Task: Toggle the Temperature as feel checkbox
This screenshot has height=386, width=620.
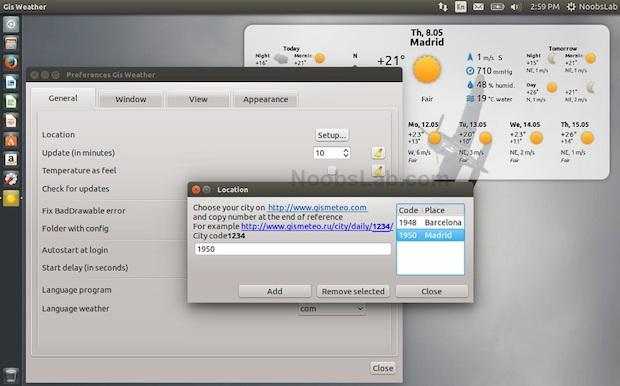Action: (332, 170)
